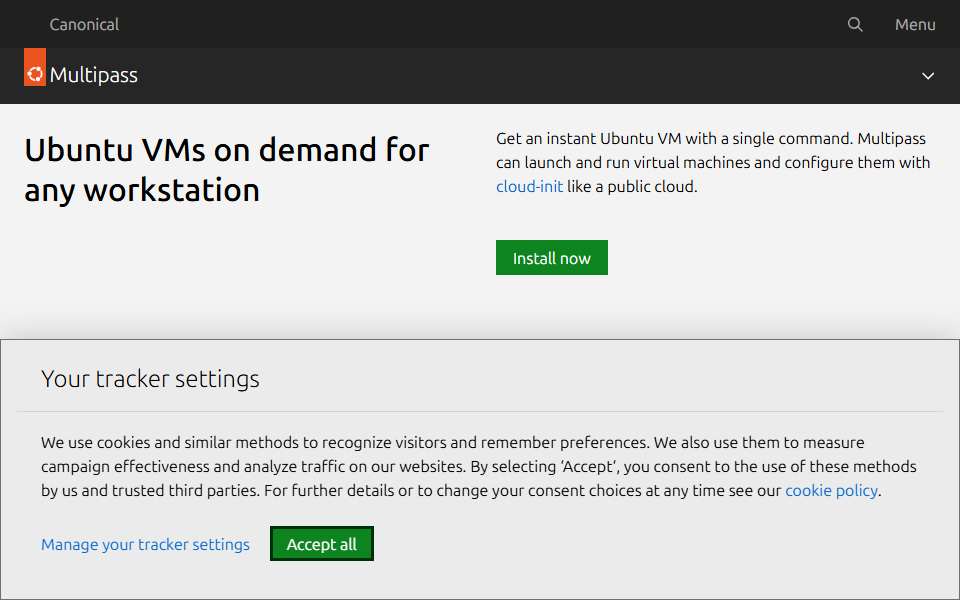Screen dimensions: 960x600
Task: Click the Install now button
Action: (552, 258)
